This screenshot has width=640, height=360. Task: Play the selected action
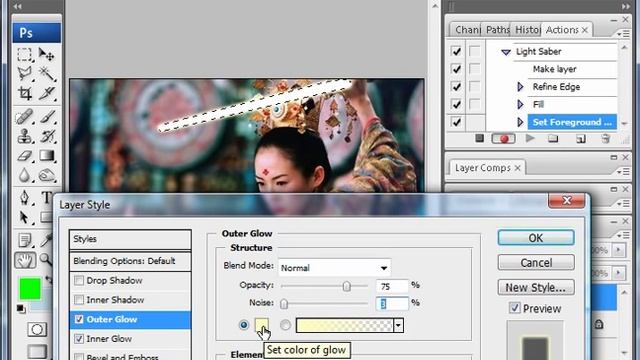530,139
